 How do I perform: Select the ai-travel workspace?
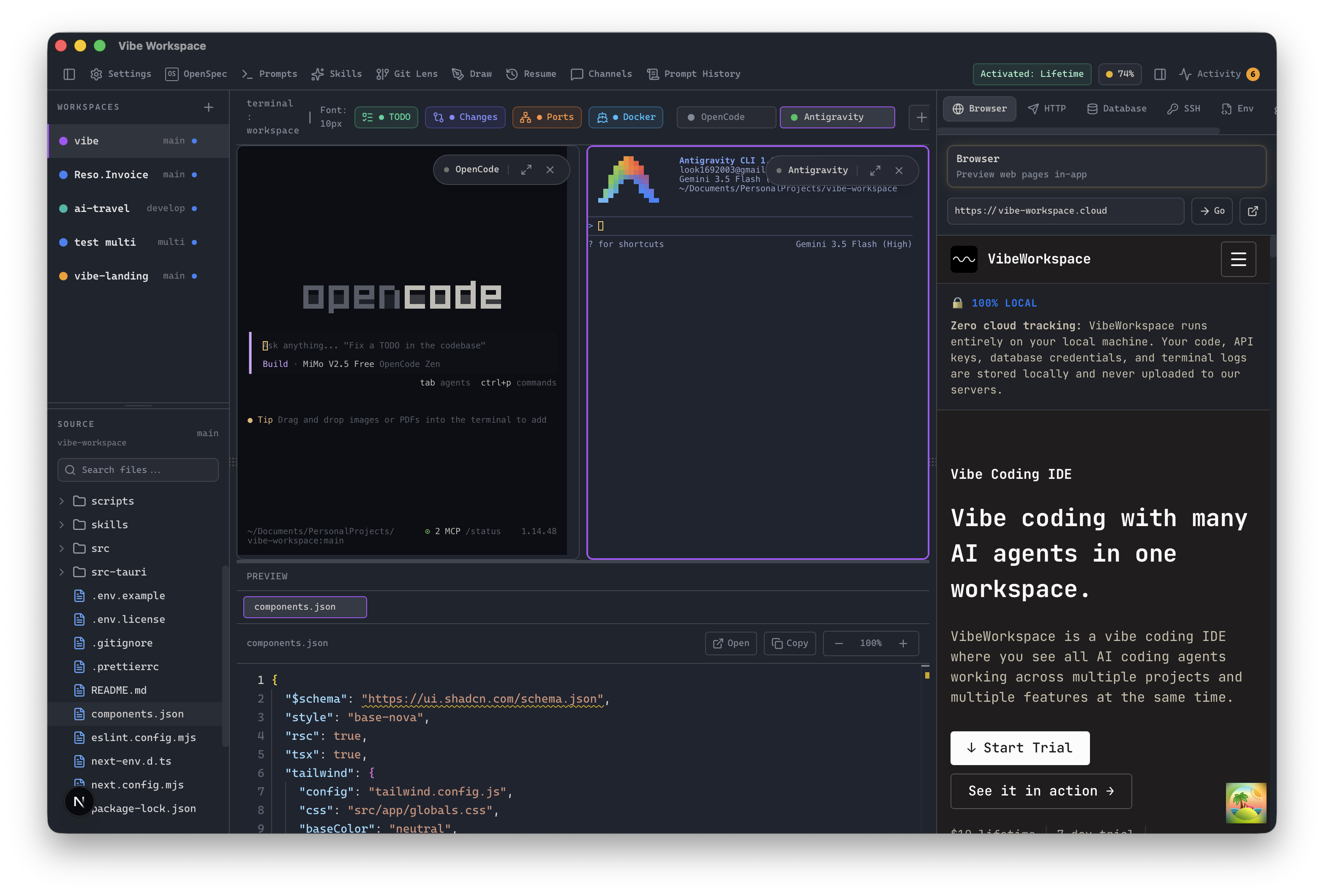139,208
